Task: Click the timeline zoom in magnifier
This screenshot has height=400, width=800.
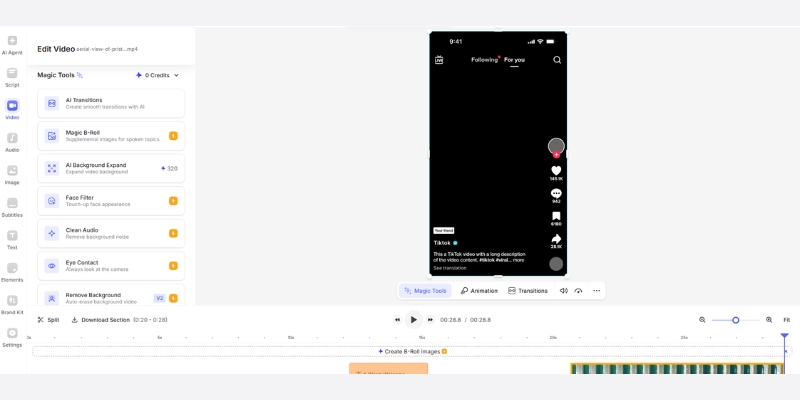Action: (x=769, y=320)
